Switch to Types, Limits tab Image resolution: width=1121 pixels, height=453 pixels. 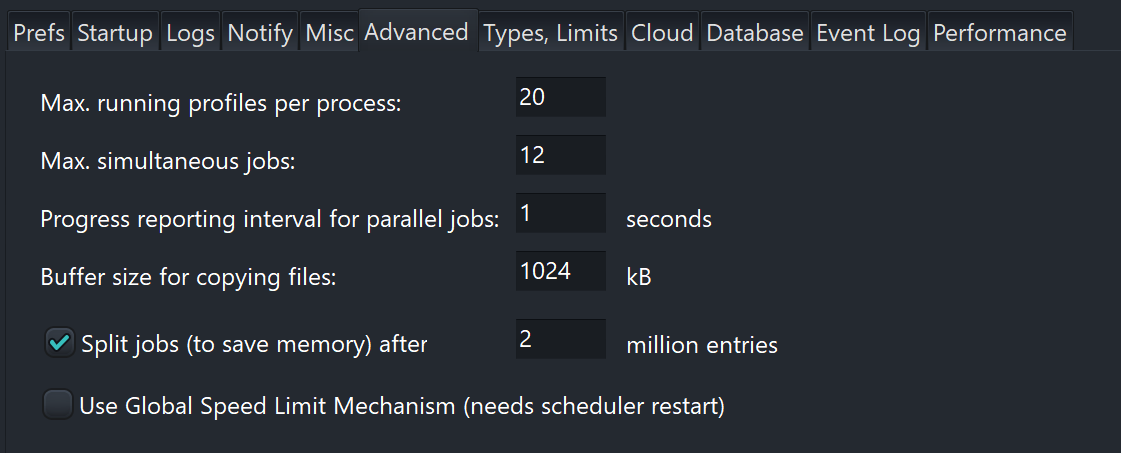[x=551, y=33]
